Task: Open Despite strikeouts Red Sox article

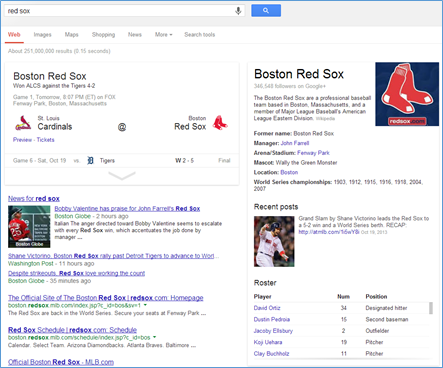Action: (76, 273)
